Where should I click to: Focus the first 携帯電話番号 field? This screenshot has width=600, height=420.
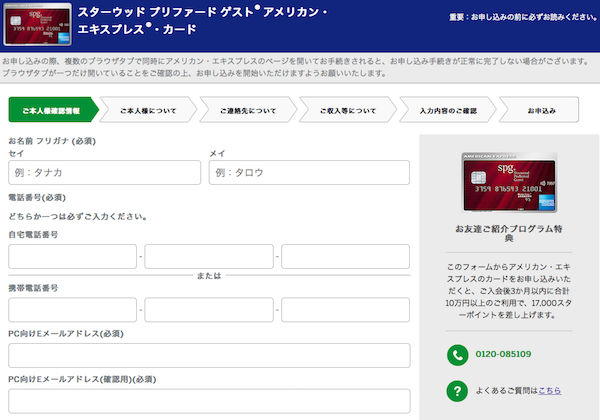[x=72, y=309]
